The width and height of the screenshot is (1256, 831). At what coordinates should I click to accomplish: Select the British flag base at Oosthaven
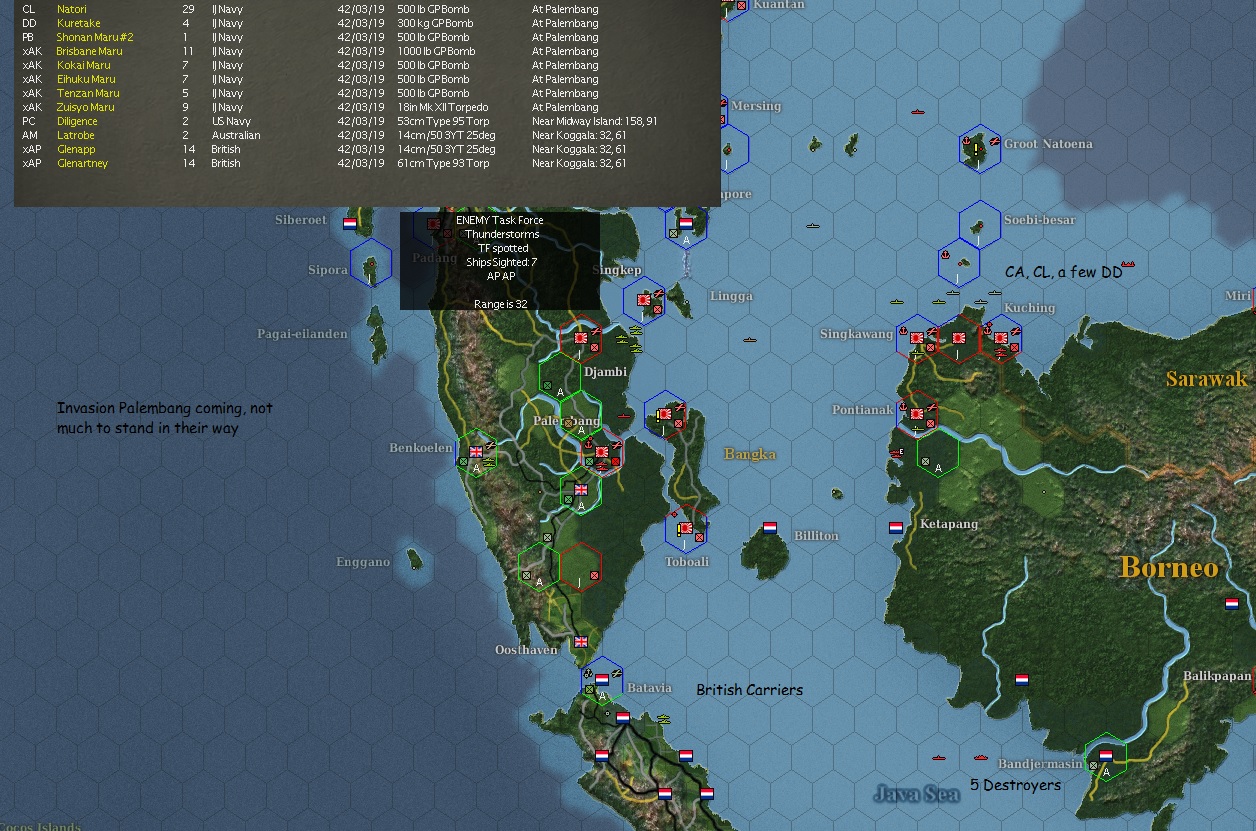pyautogui.click(x=581, y=641)
